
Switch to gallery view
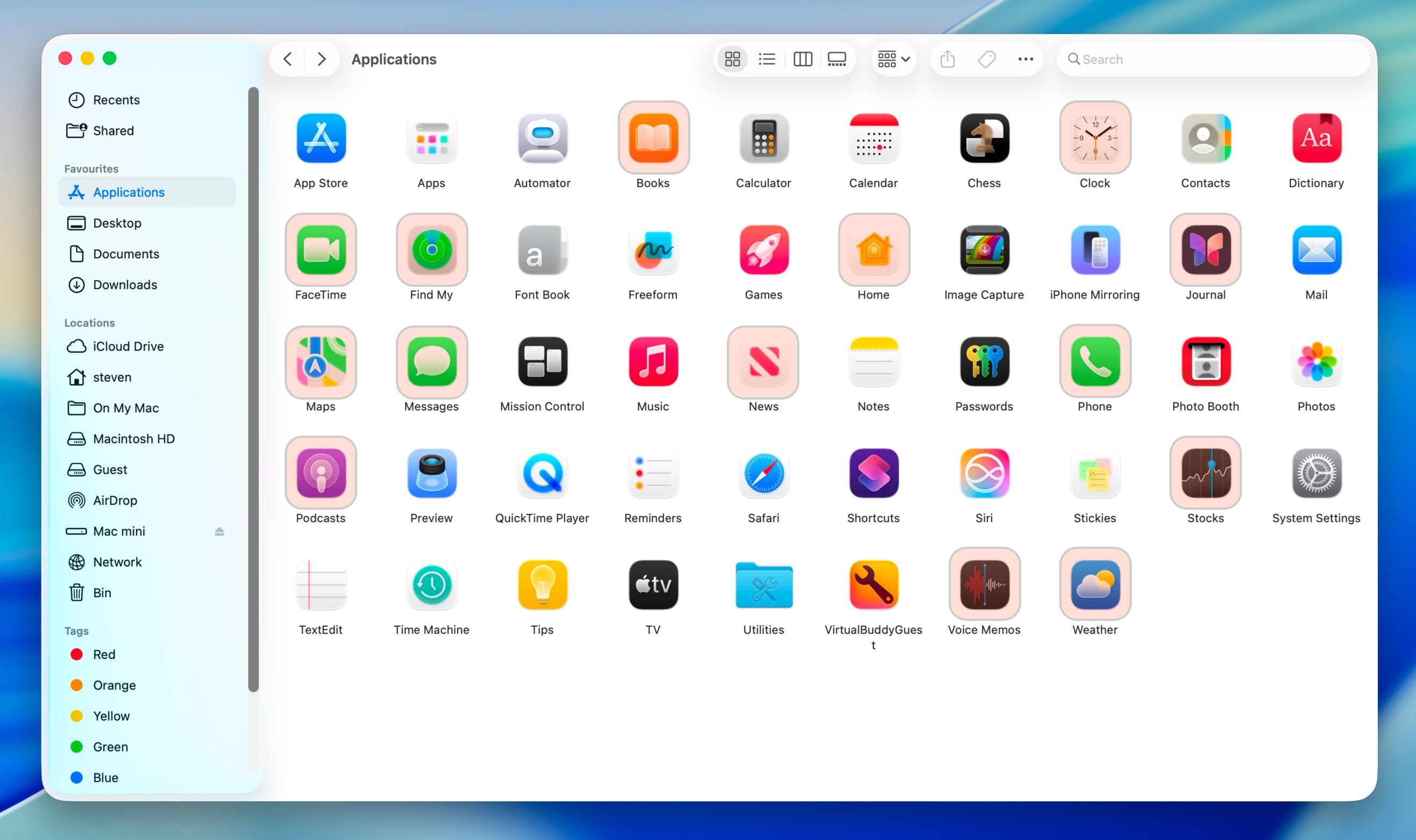(x=836, y=59)
